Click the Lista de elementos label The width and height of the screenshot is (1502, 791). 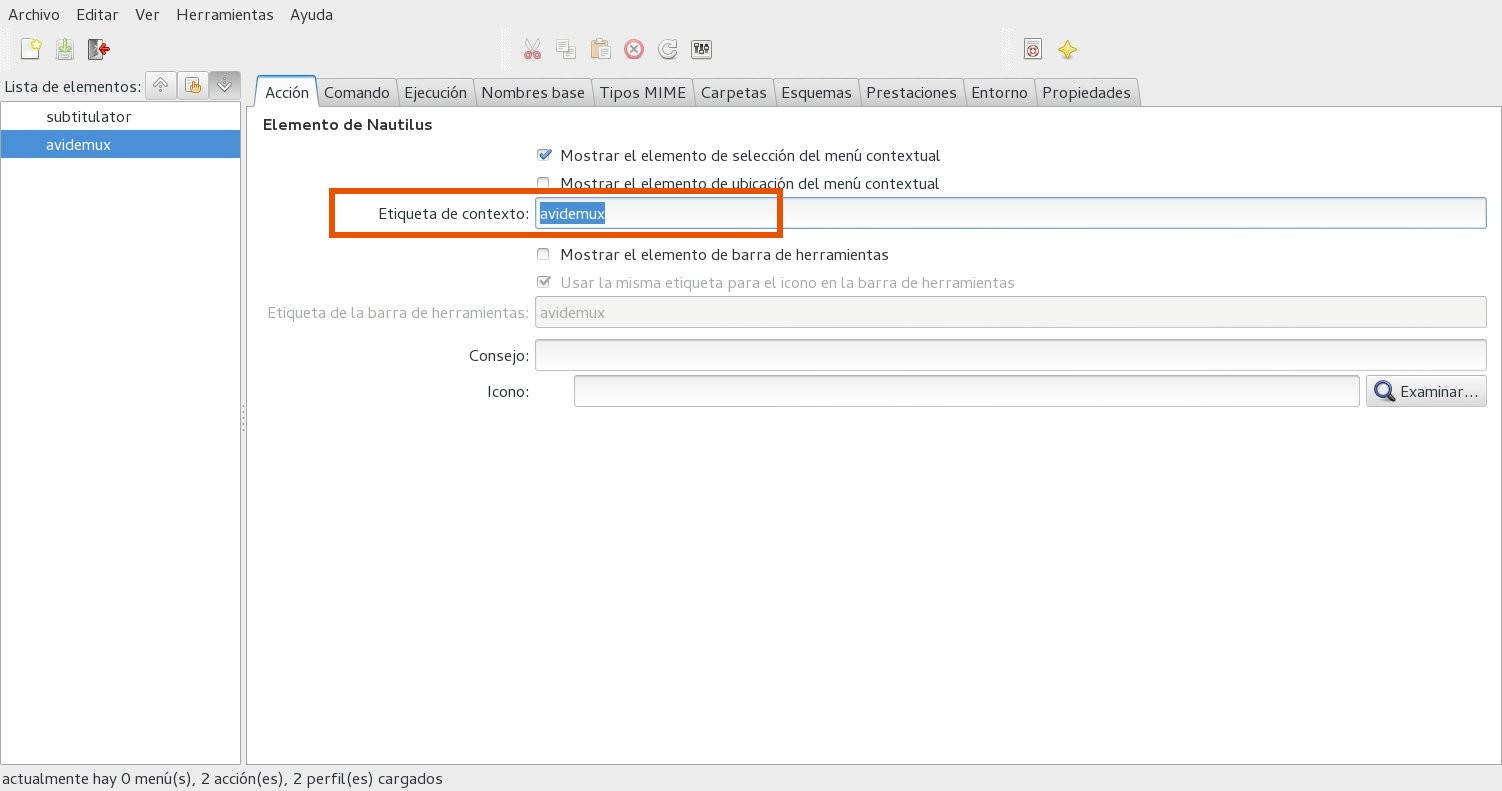click(x=73, y=87)
